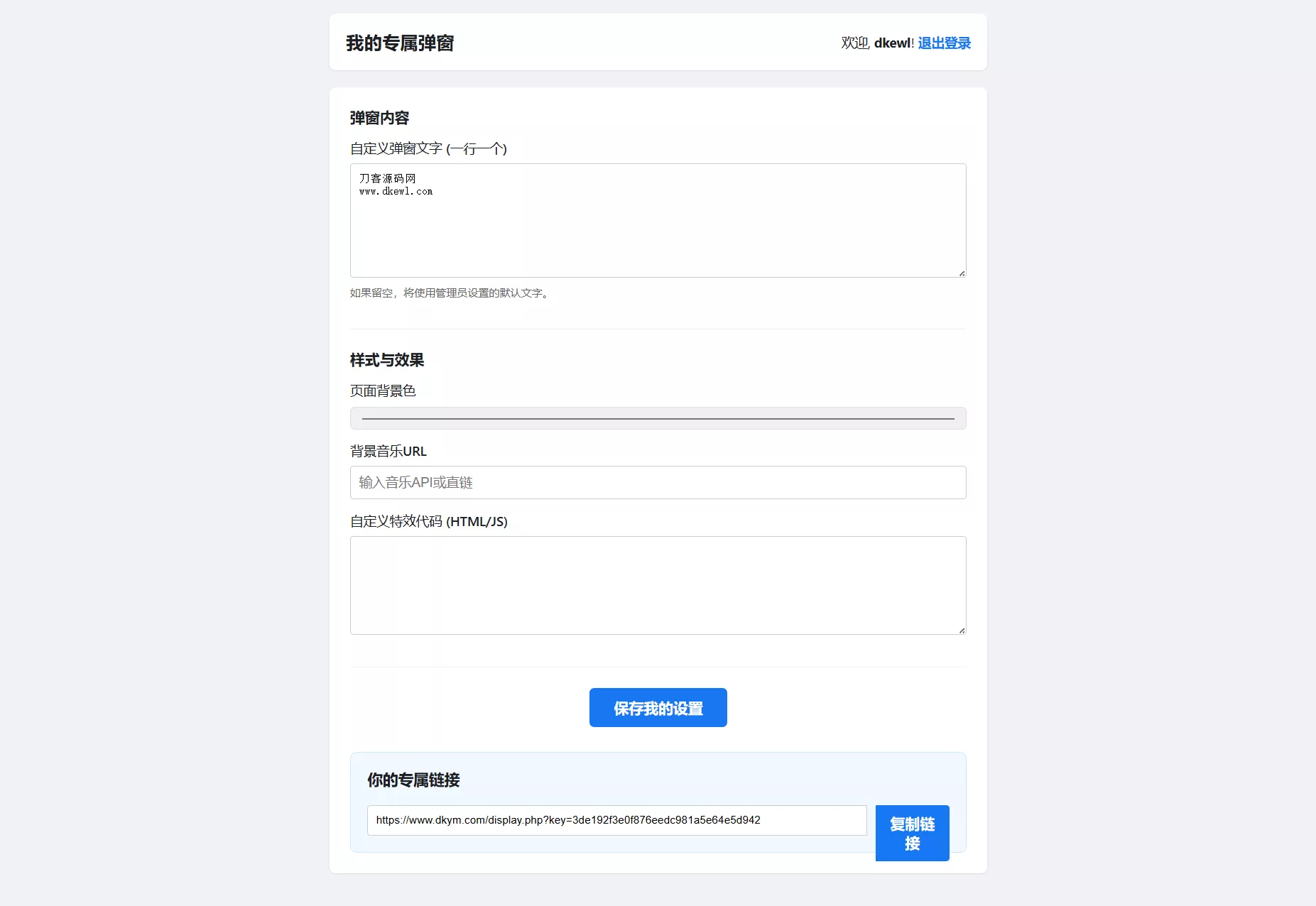Focus the 背景音乐URL input field
The height and width of the screenshot is (906, 1316).
click(x=658, y=482)
